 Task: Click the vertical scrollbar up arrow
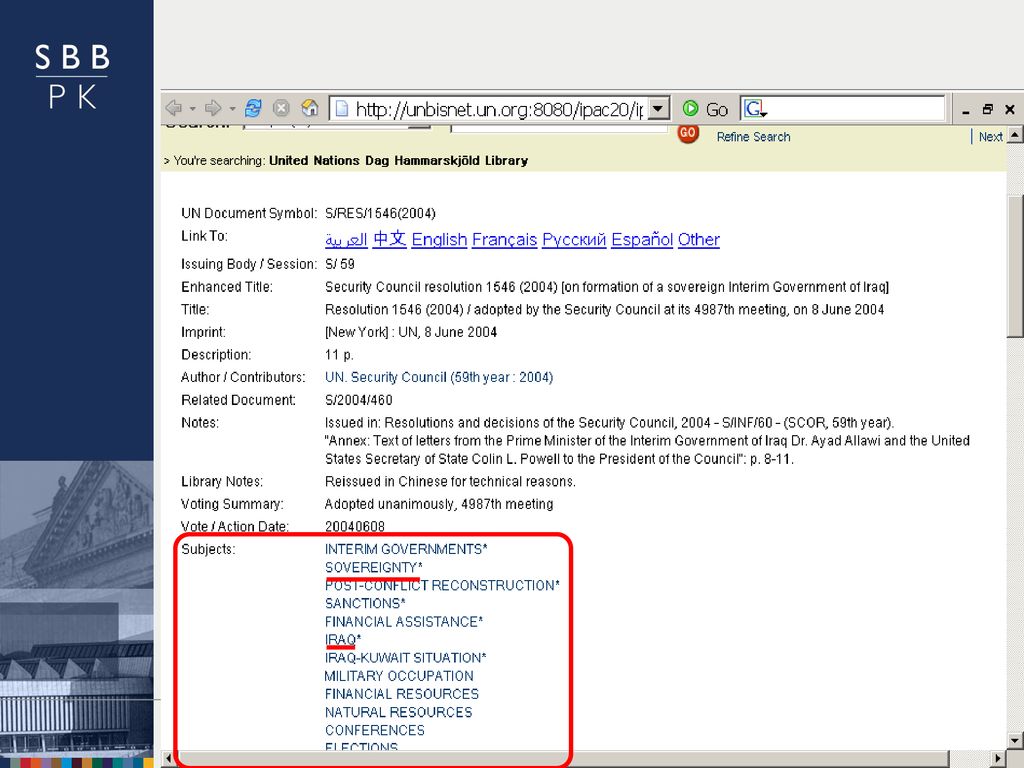[1015, 136]
